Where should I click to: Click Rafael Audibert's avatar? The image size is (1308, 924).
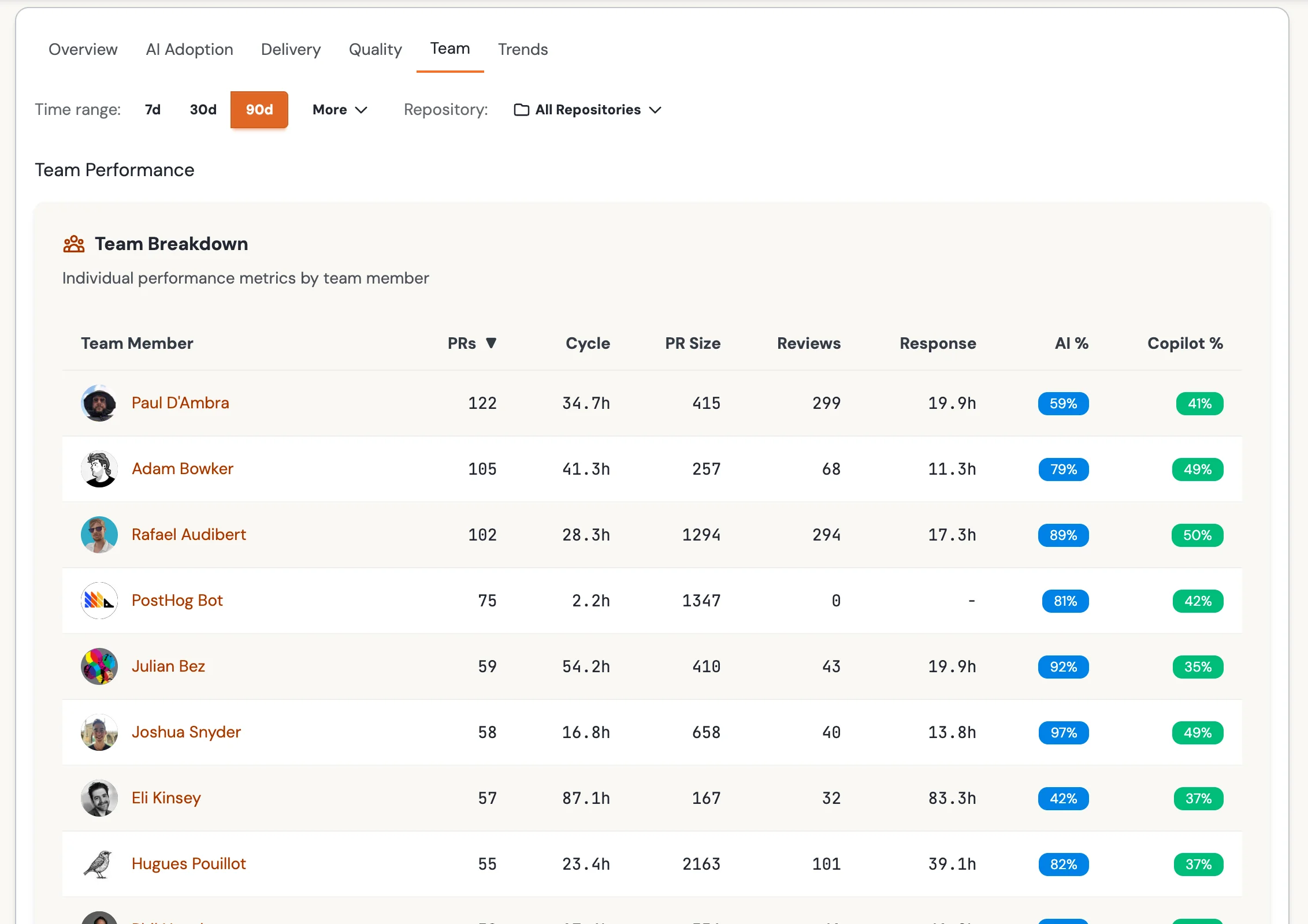tap(99, 535)
